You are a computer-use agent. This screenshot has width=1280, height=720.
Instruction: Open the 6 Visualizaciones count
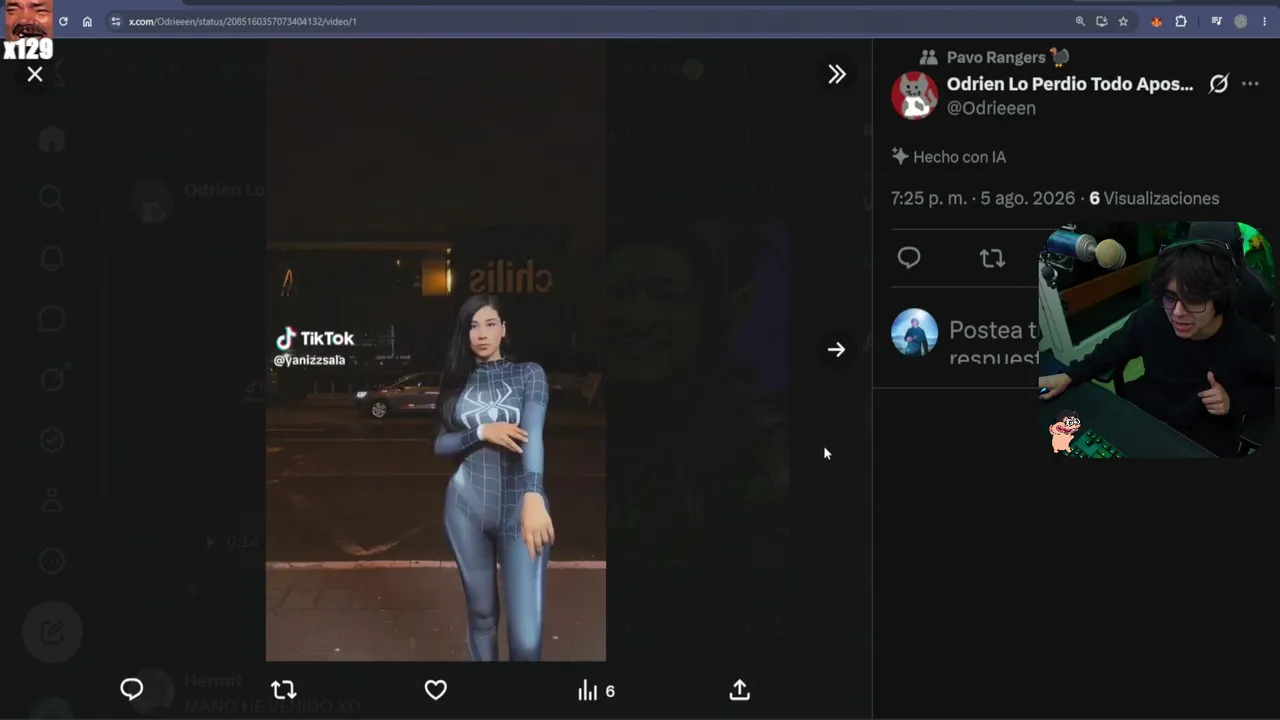[1154, 198]
